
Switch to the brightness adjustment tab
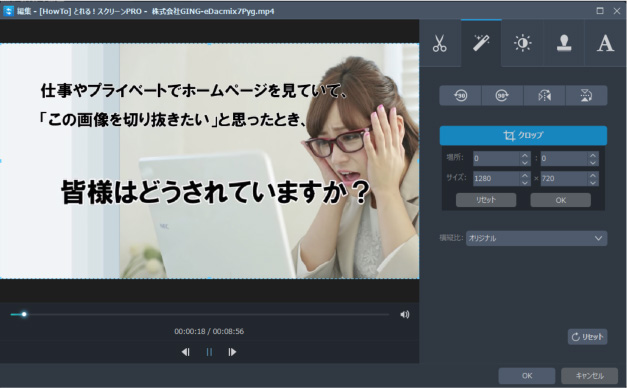click(x=522, y=43)
